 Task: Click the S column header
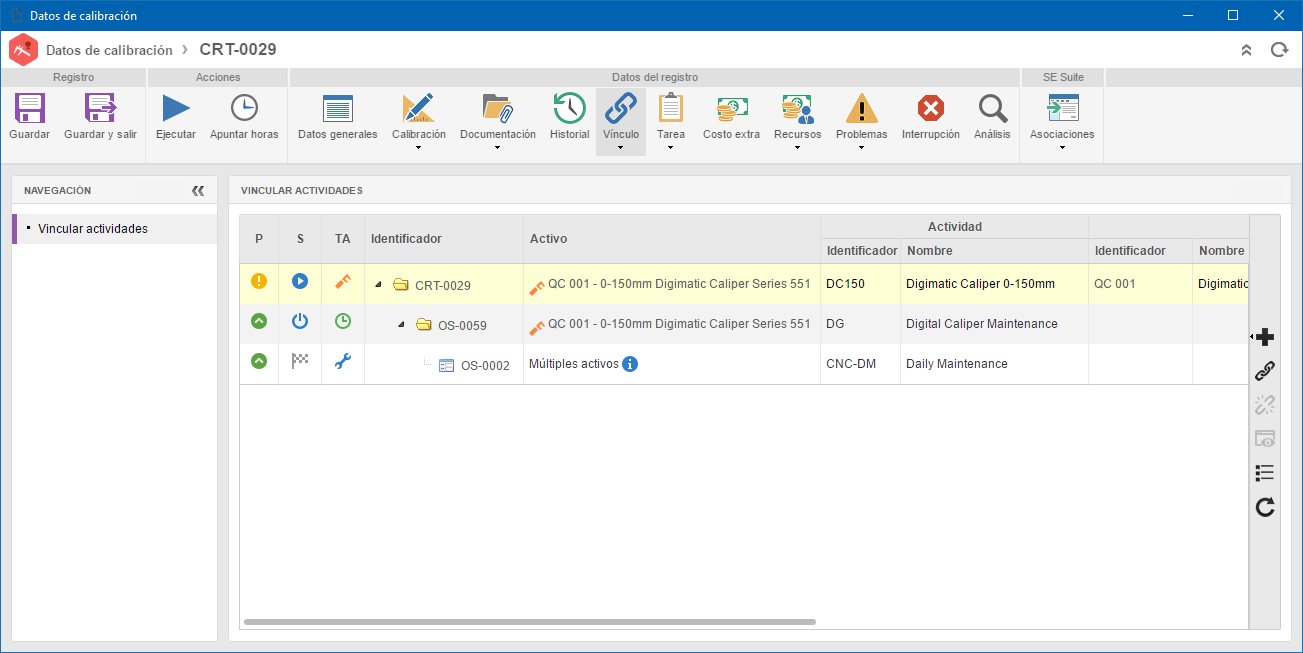[300, 239]
